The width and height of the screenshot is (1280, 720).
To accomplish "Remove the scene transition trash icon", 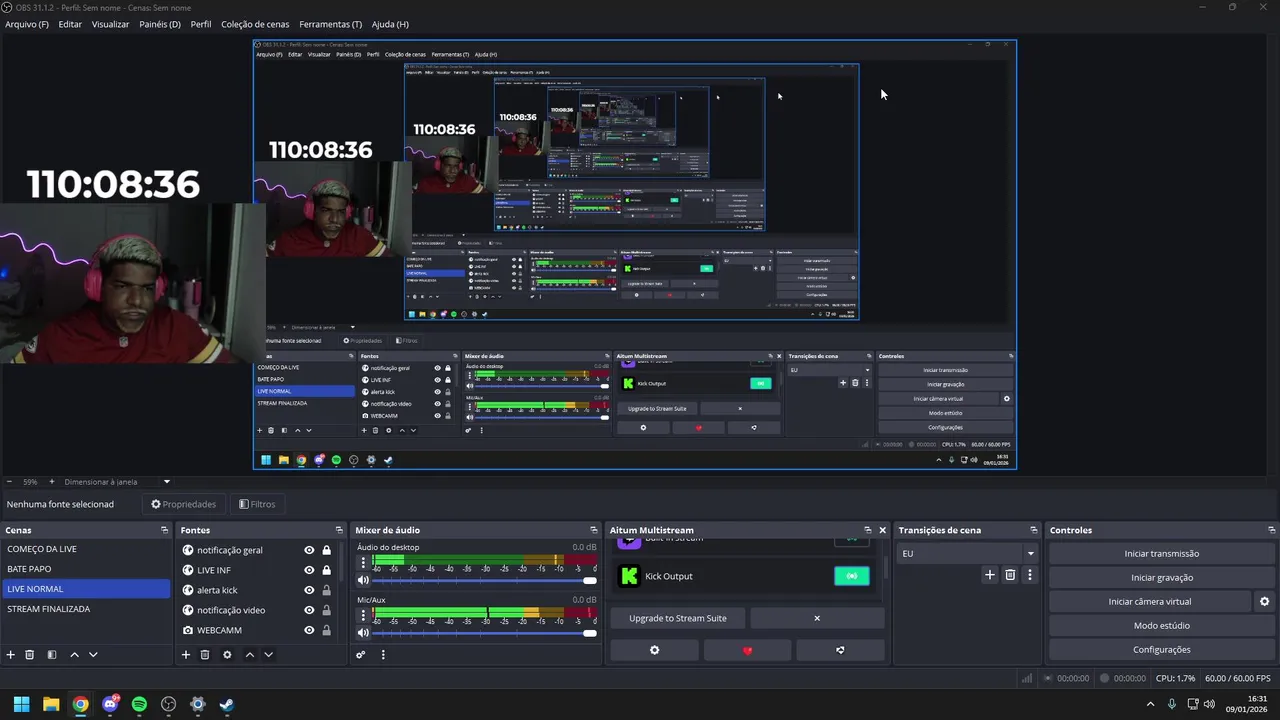I will (x=1010, y=575).
